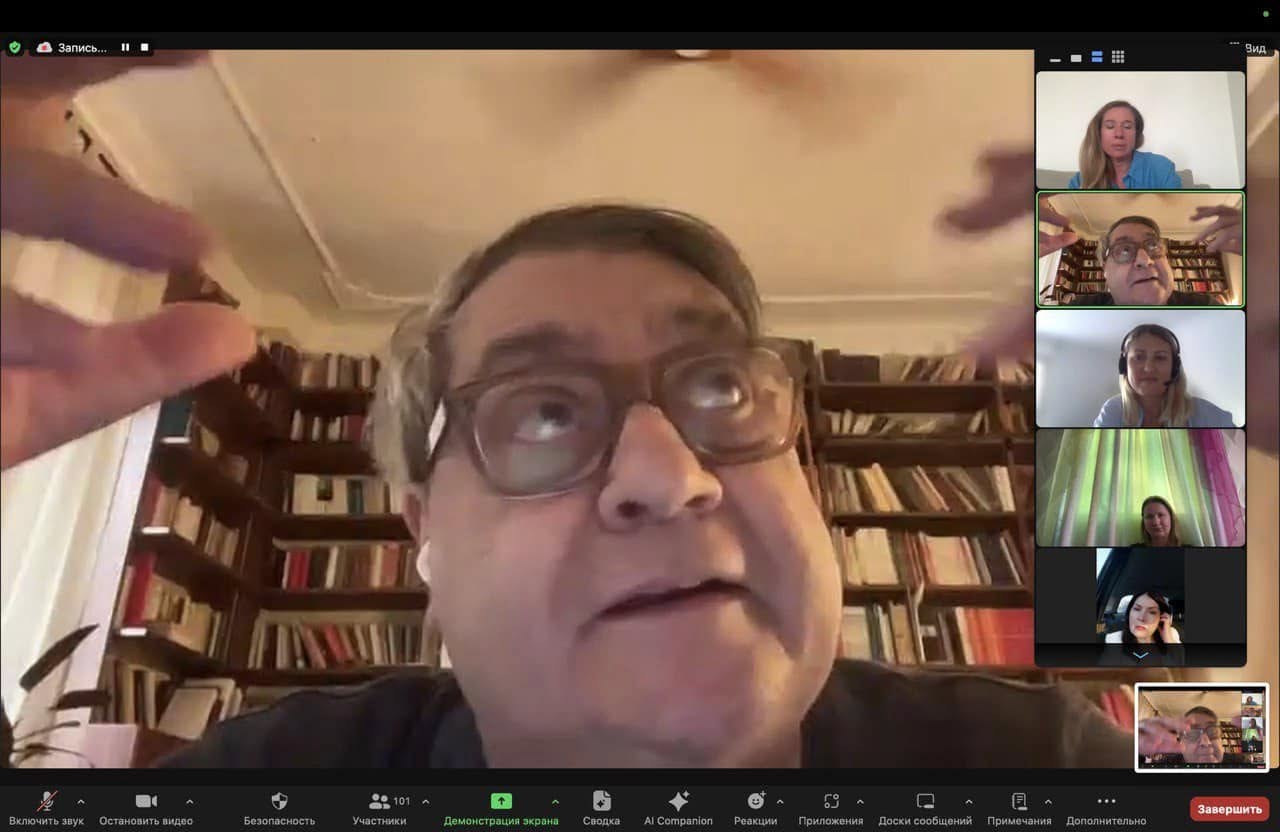
Task: Click the green Демонстрация экрана share icon
Action: coord(501,801)
